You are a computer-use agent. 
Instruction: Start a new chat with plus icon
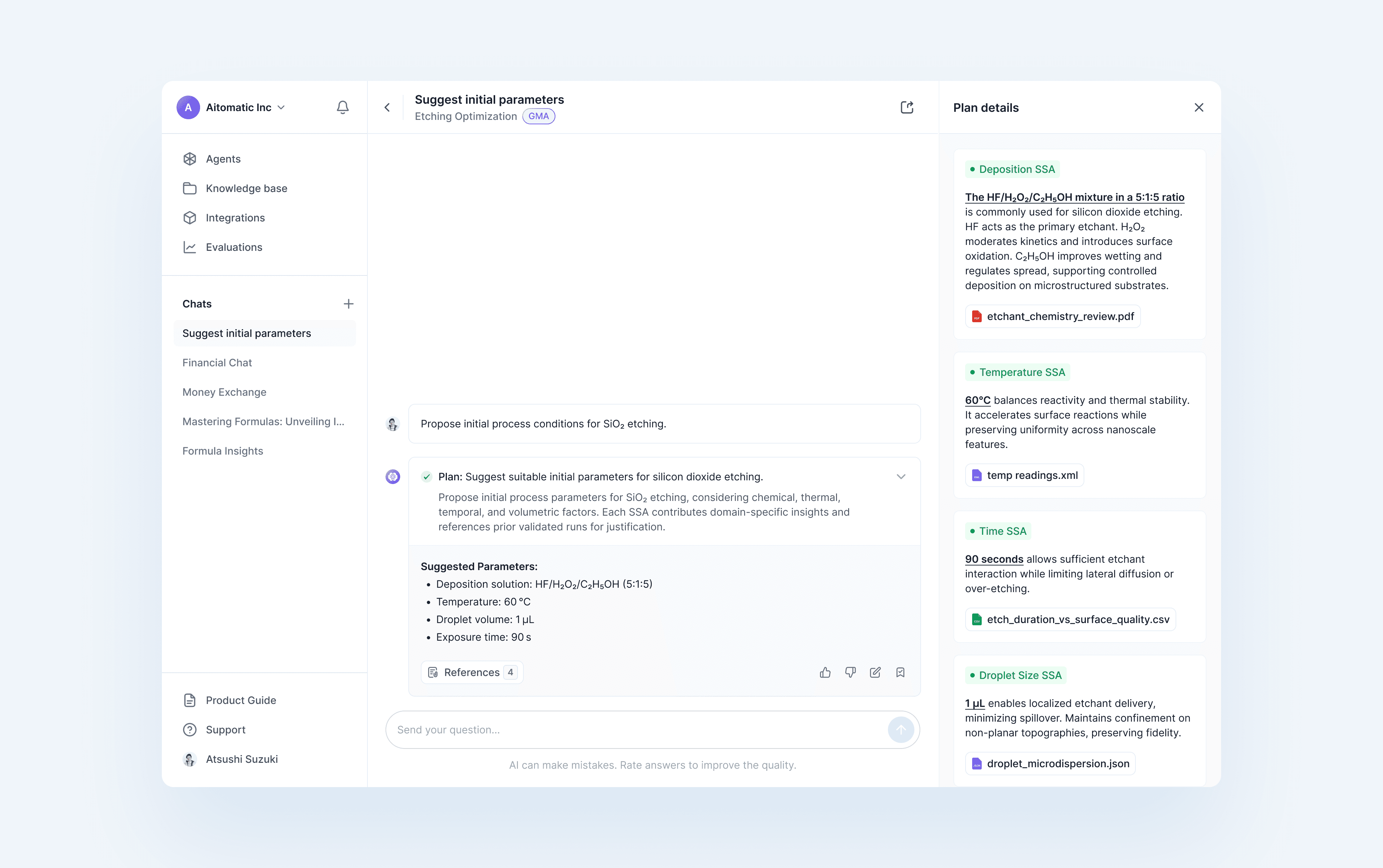click(348, 304)
